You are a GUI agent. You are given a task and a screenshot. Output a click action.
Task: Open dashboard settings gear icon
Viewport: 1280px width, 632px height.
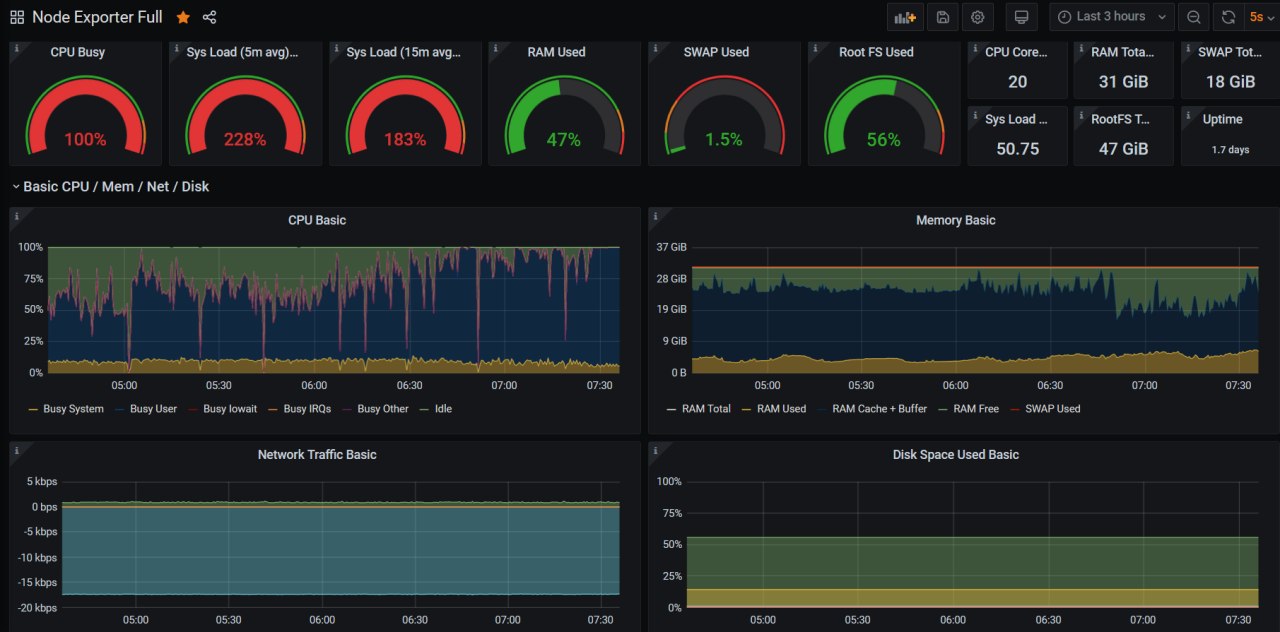click(x=978, y=17)
